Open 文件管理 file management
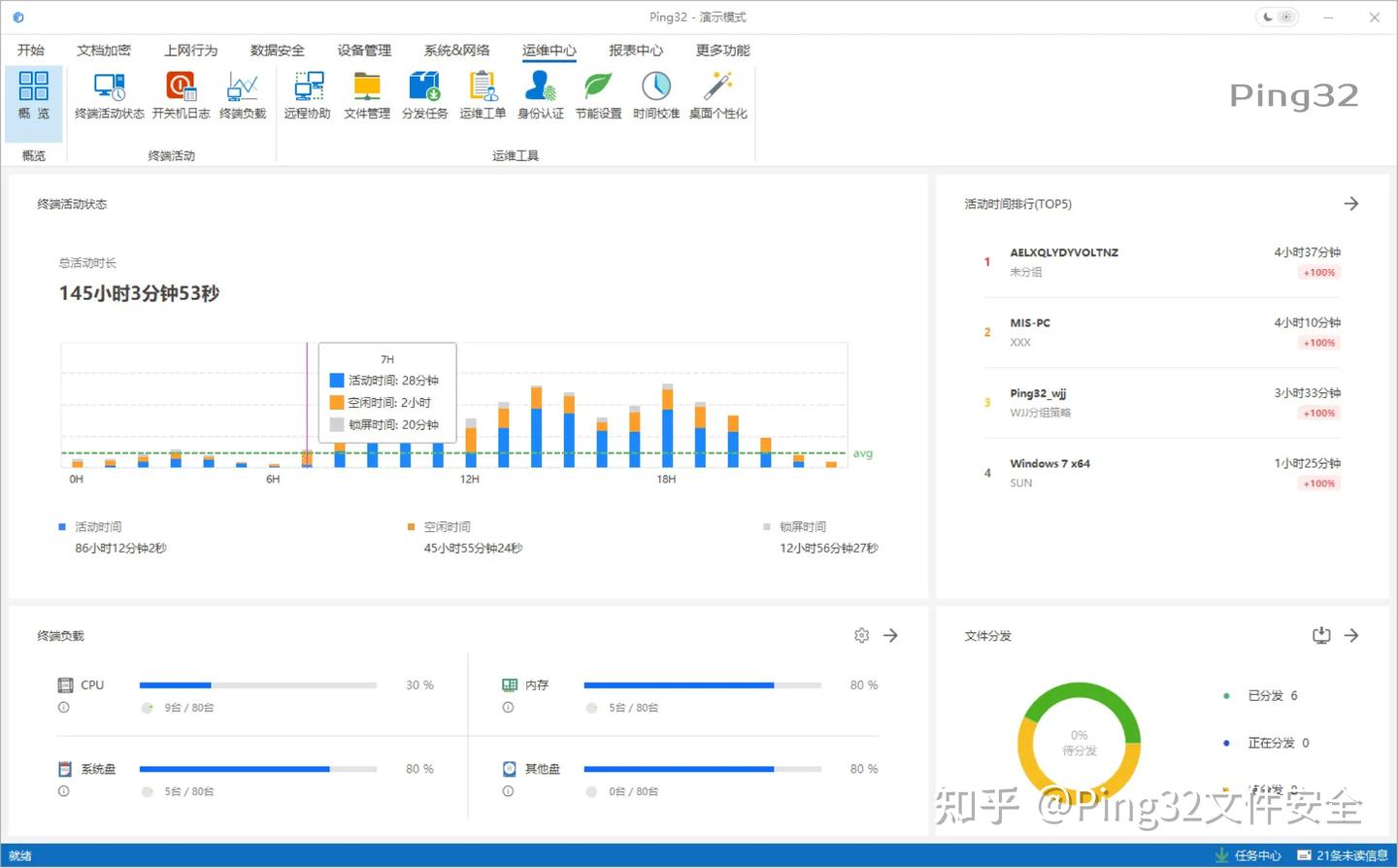 367,95
